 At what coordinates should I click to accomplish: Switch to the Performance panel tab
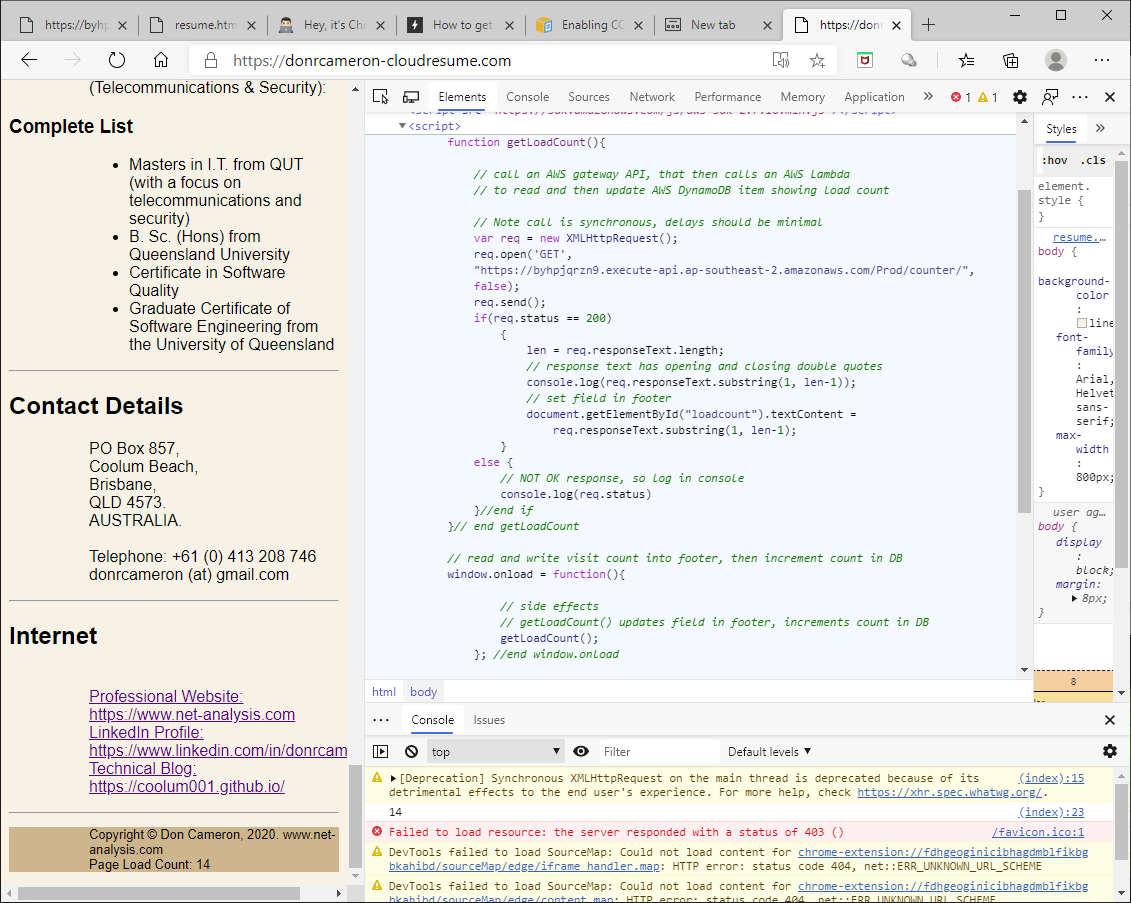click(x=727, y=97)
